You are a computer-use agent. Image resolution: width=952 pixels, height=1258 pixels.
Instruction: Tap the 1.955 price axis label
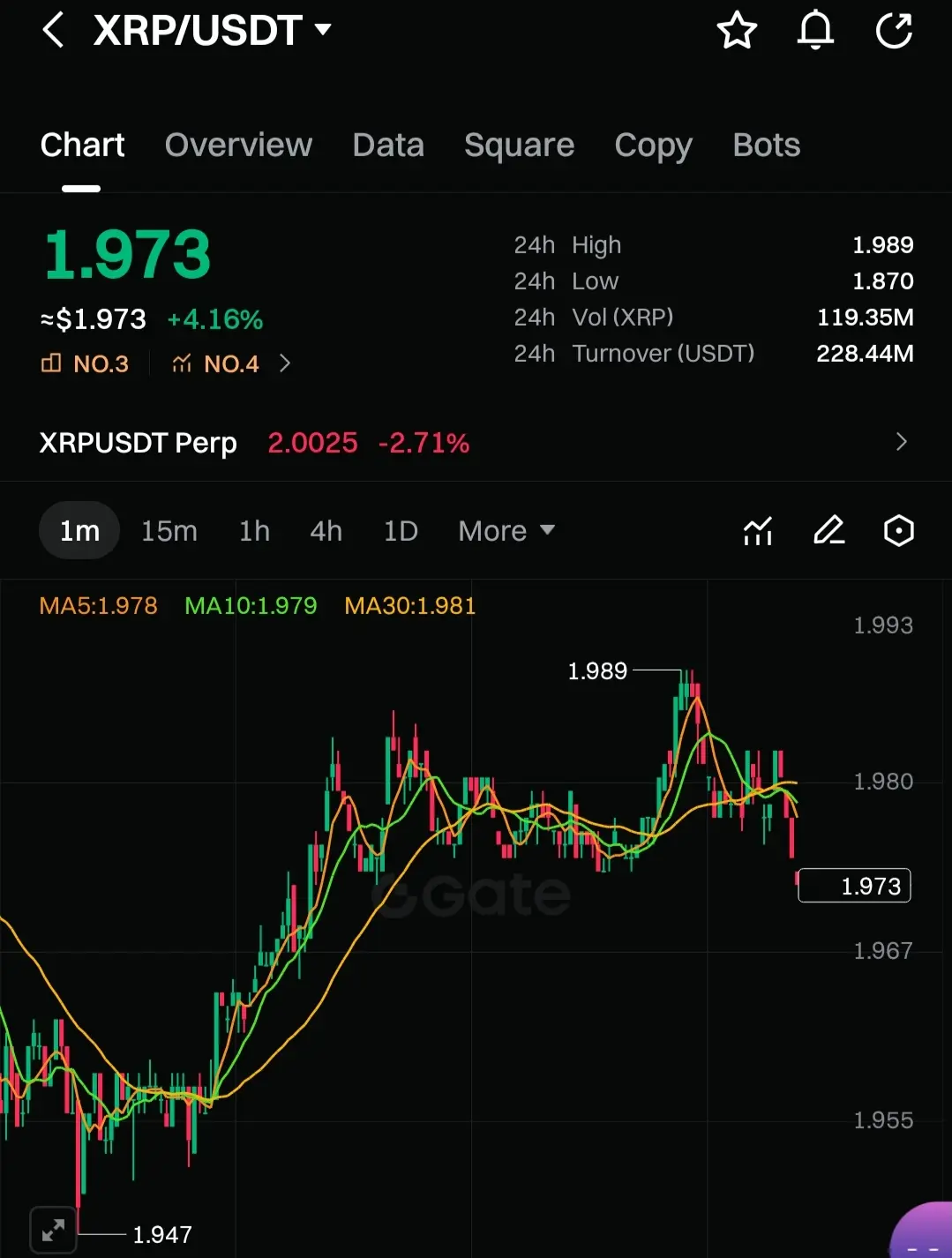pyautogui.click(x=883, y=1120)
